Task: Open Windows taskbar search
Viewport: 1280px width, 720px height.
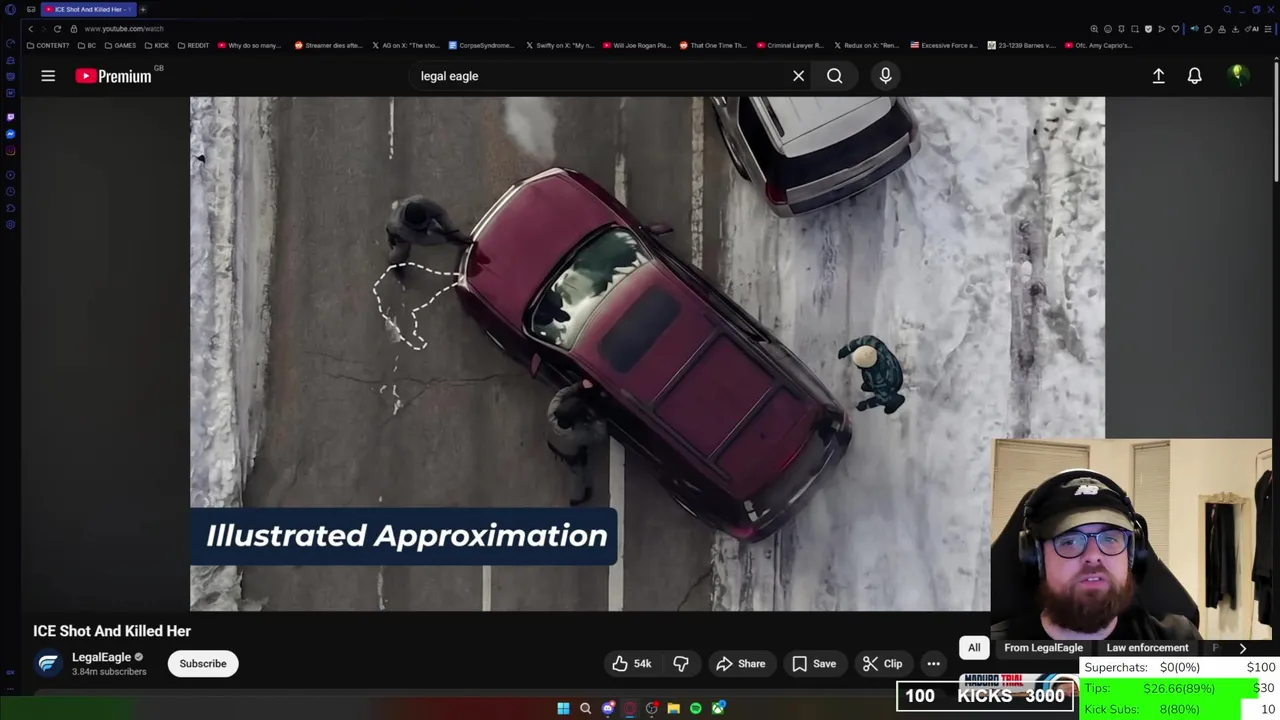Action: (x=585, y=708)
